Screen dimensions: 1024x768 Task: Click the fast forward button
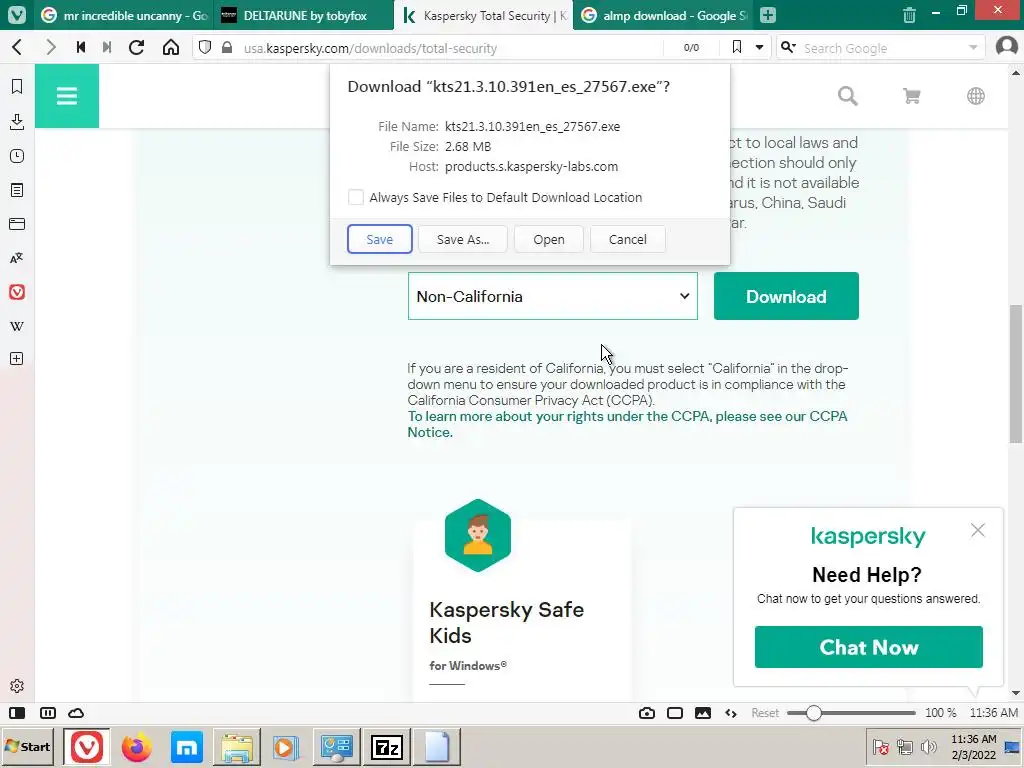point(107,48)
